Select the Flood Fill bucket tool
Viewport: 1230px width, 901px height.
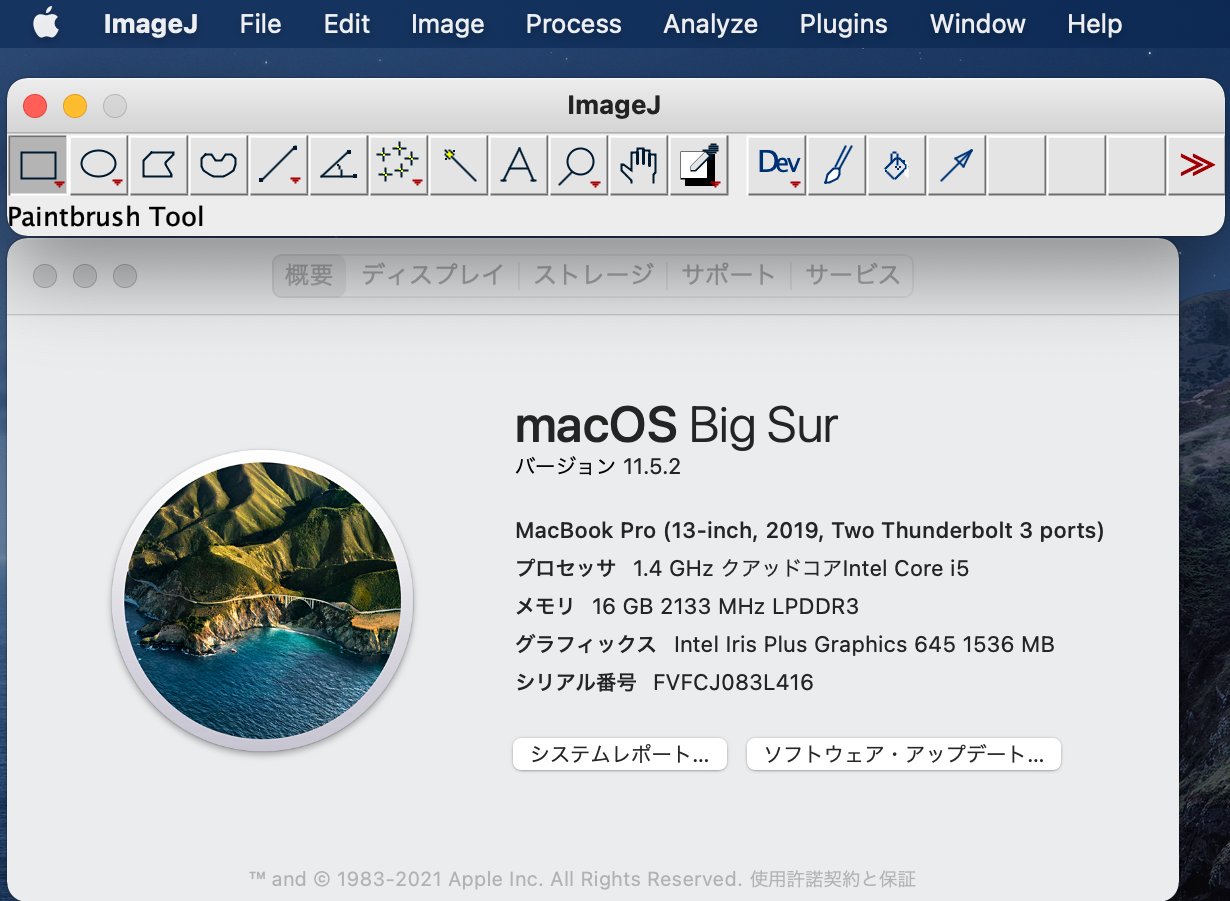pos(896,165)
